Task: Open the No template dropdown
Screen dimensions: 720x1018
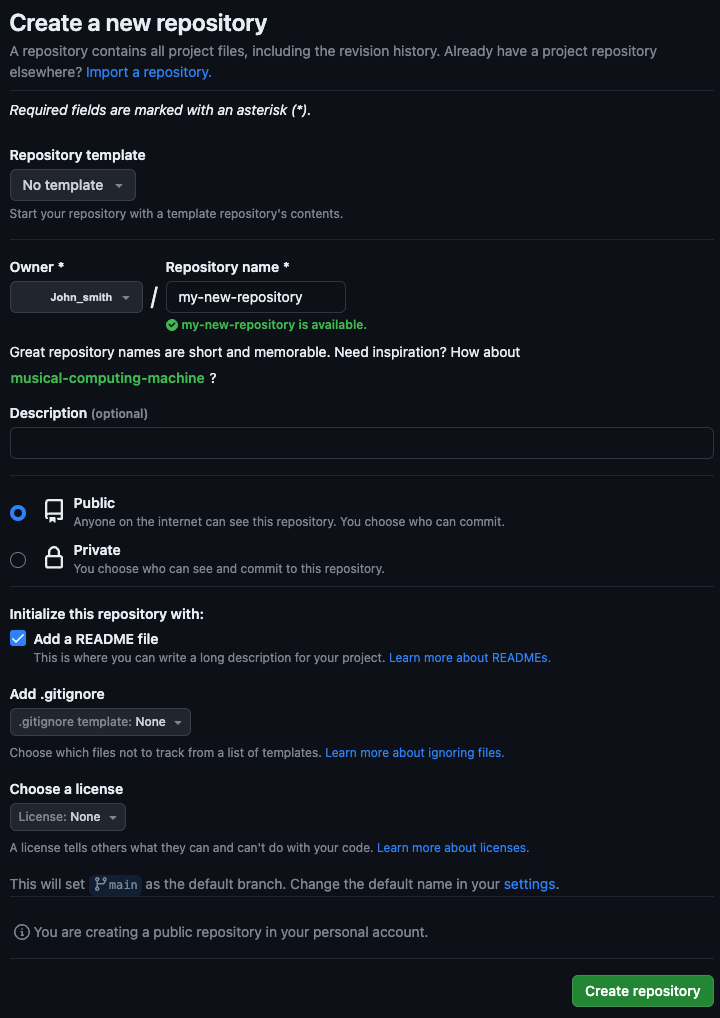Action: pyautogui.click(x=73, y=185)
